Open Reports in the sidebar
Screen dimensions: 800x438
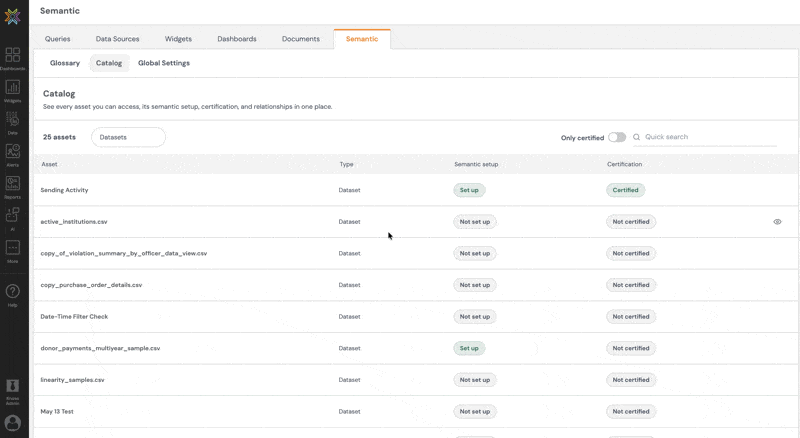[x=13, y=187]
